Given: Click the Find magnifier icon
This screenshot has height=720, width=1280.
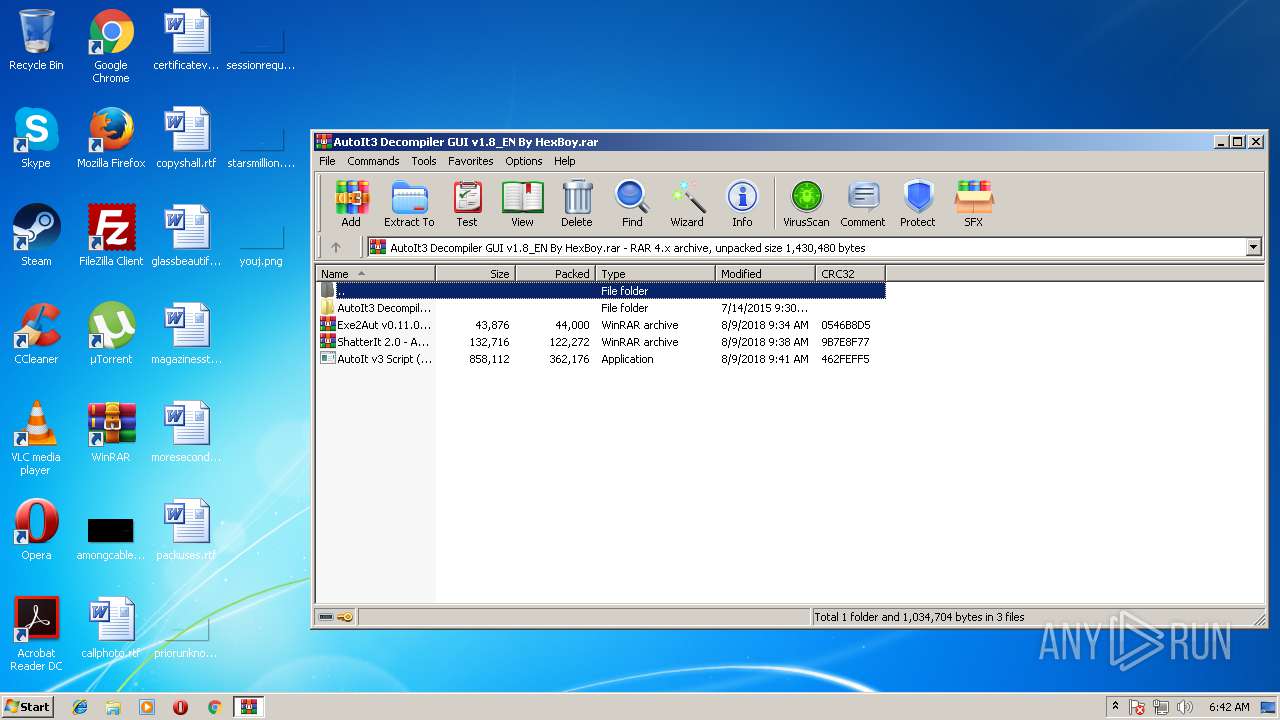Looking at the screenshot, I should tap(632, 204).
